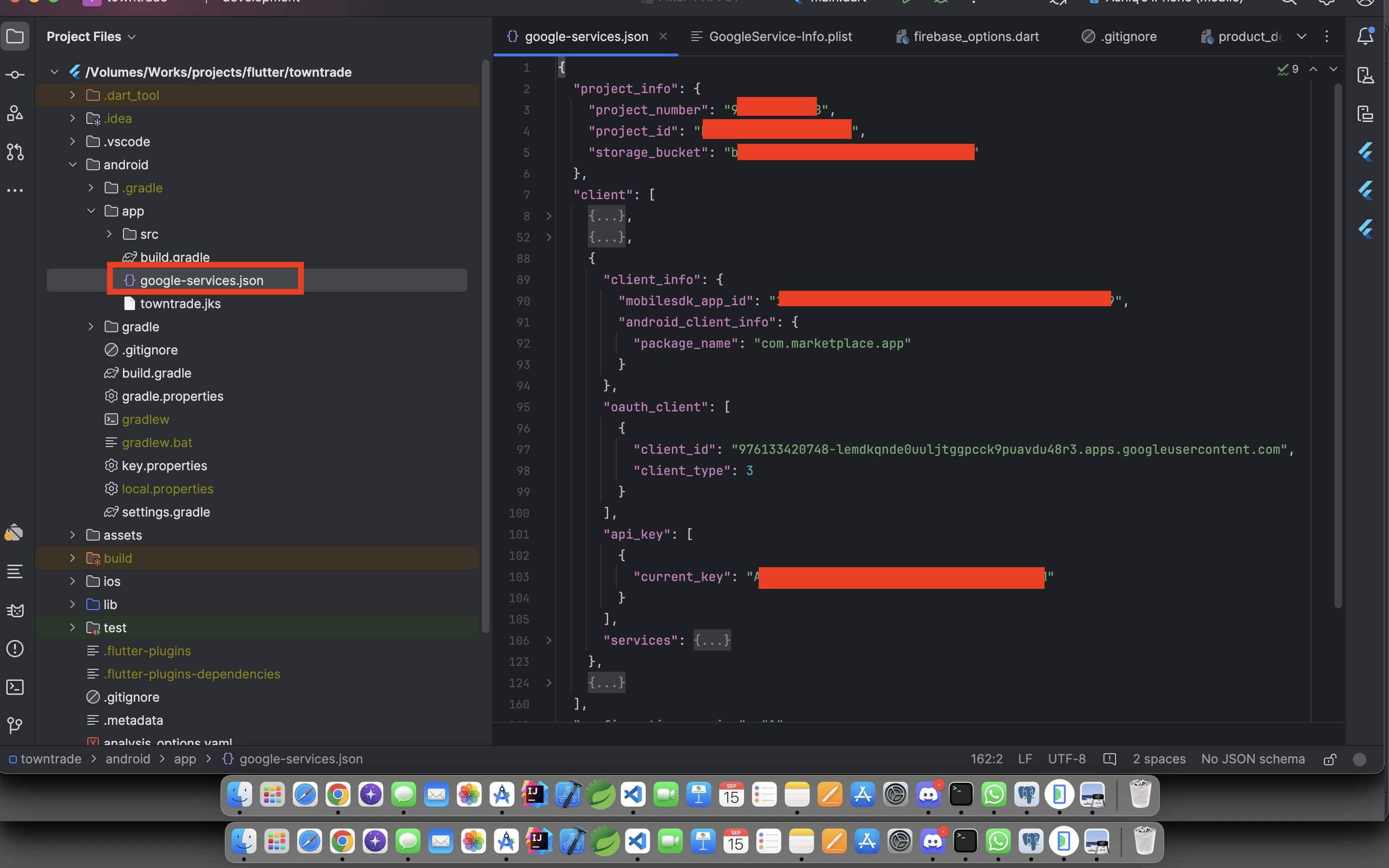This screenshot has height=868, width=1389.
Task: Unfold the code block at line 124
Action: (549, 682)
